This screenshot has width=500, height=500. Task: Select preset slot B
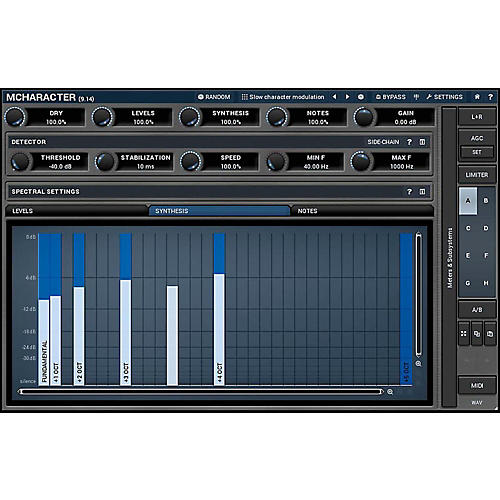(486, 201)
